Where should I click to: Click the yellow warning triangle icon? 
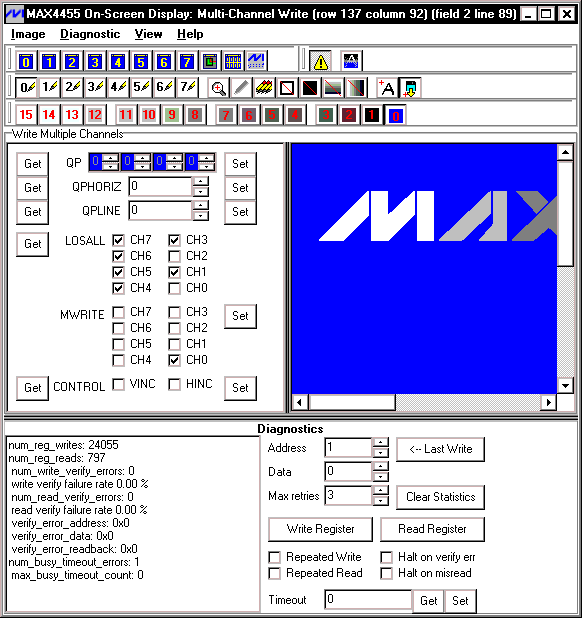click(320, 62)
